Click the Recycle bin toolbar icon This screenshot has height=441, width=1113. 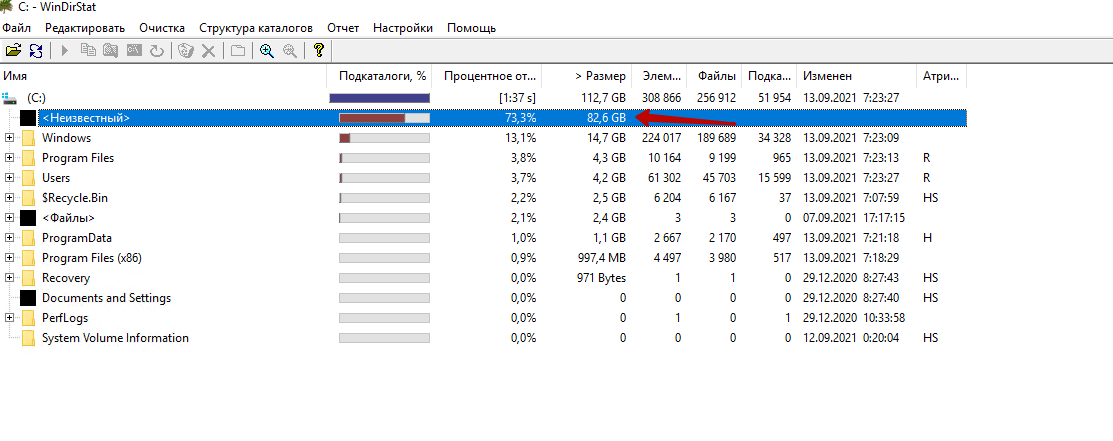(x=185, y=50)
